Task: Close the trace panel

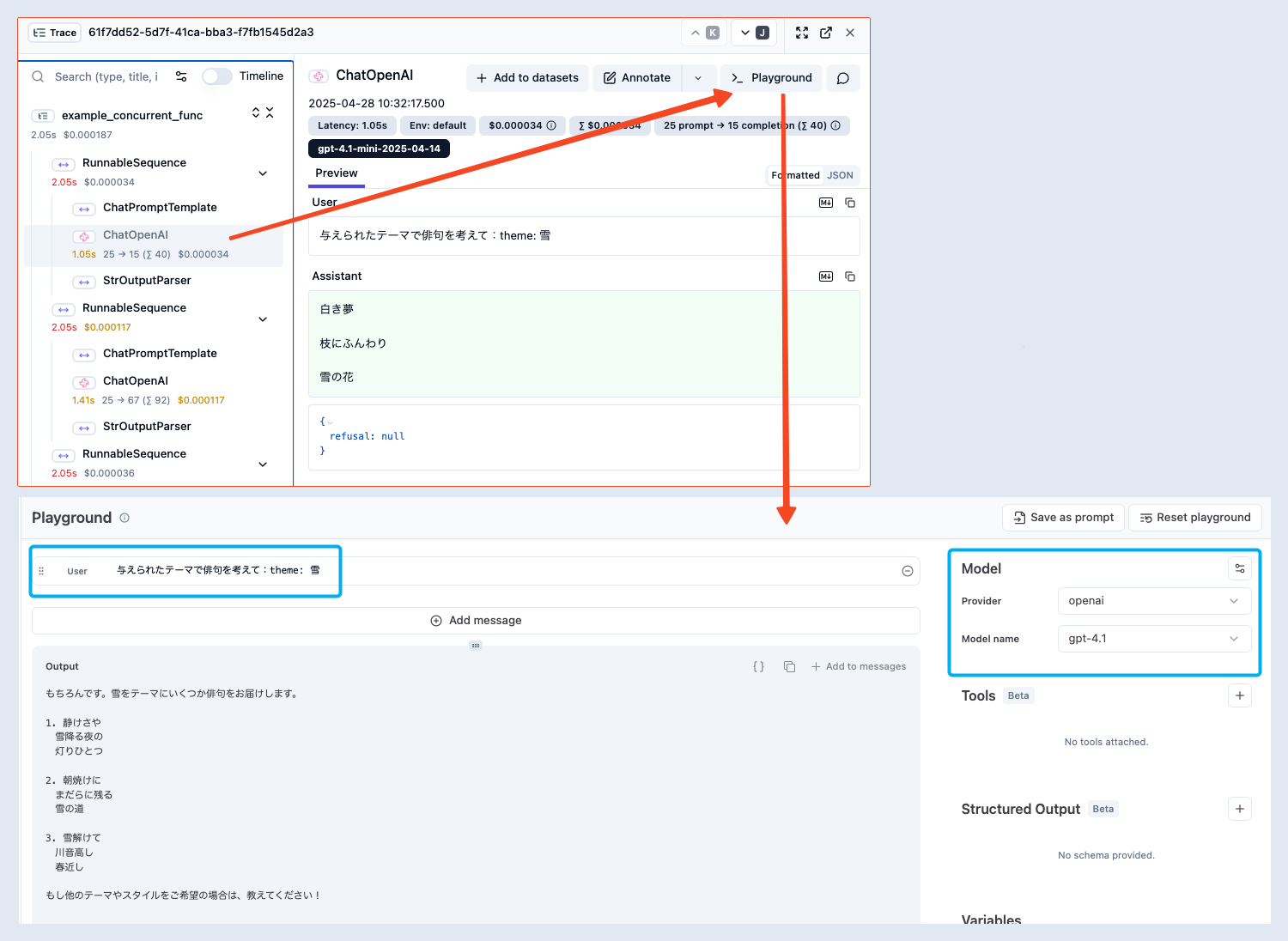Action: pyautogui.click(x=850, y=33)
